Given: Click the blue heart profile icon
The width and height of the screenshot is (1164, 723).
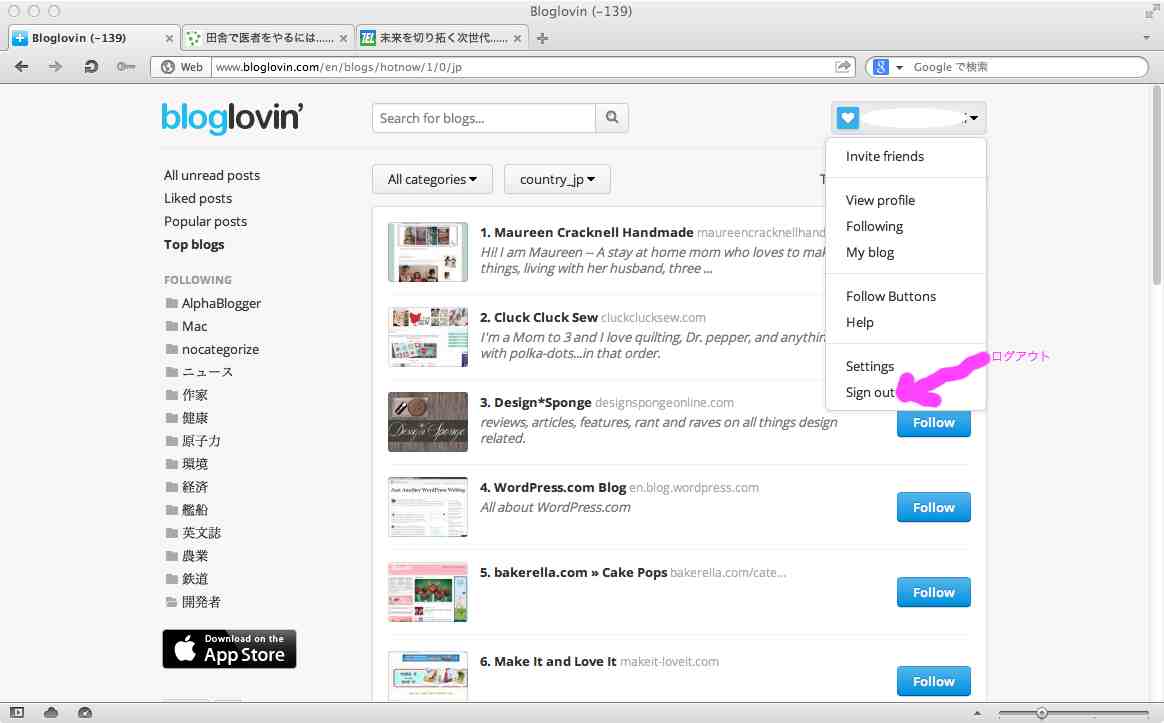Looking at the screenshot, I should (848, 118).
